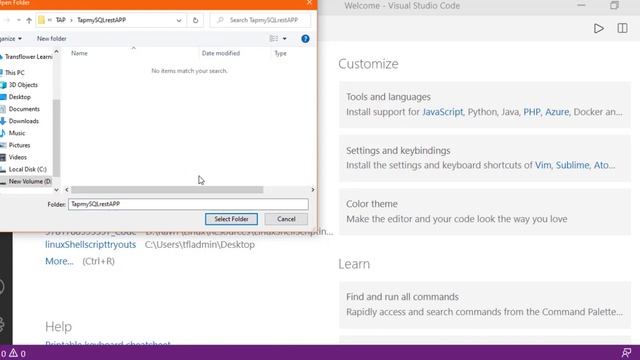This screenshot has height=360, width=640.
Task: Open the Color theme card
Action: coord(484,211)
